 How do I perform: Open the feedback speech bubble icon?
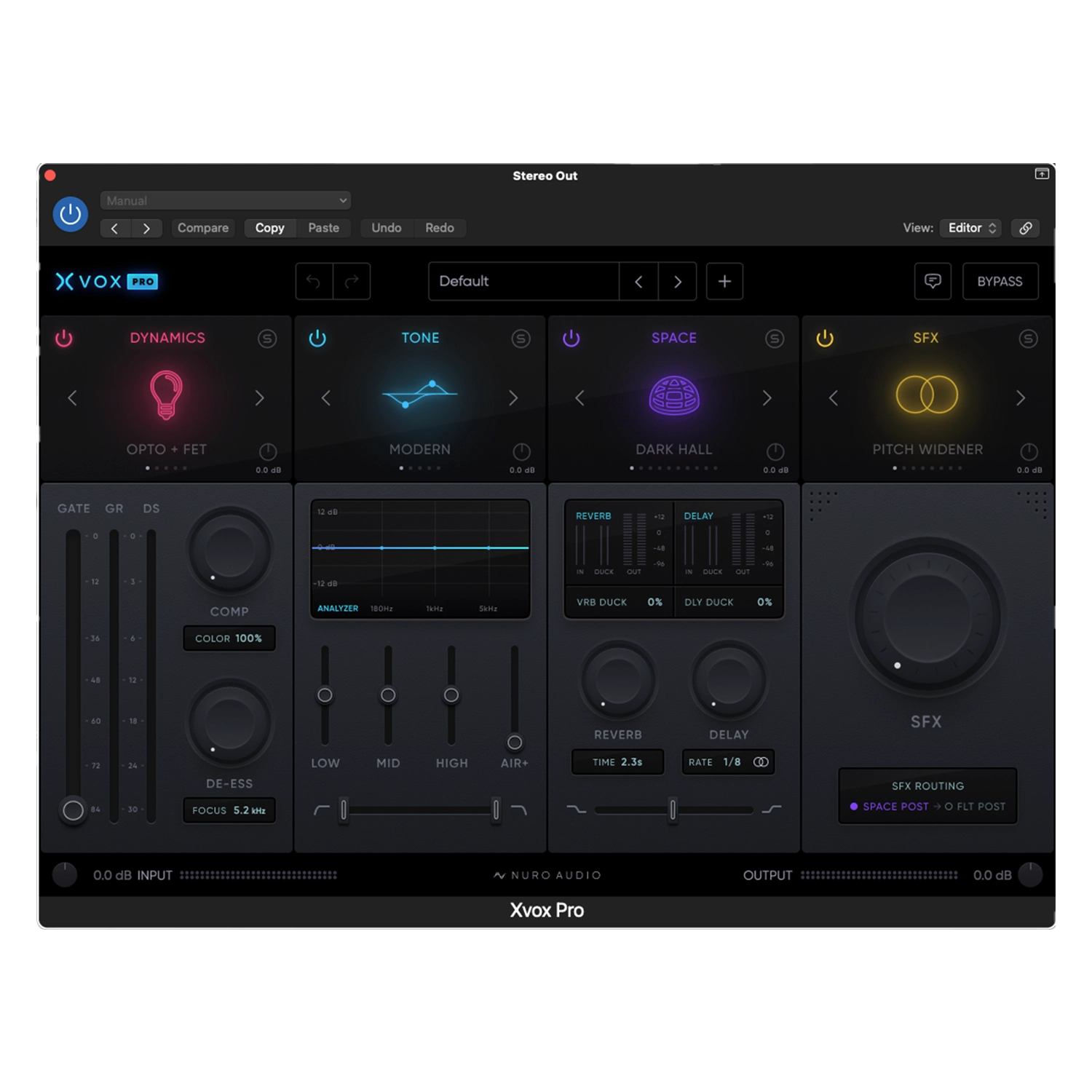(933, 281)
